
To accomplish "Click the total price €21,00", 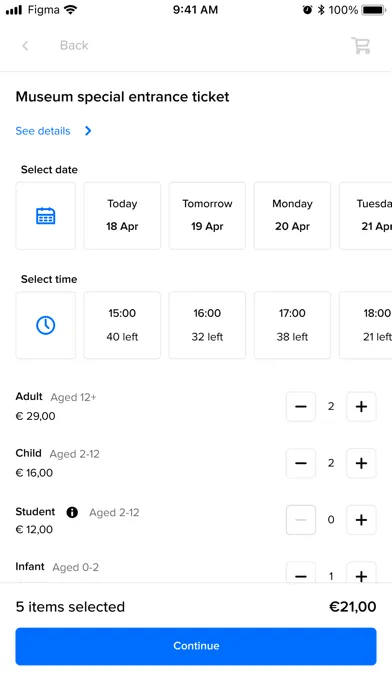I will pyautogui.click(x=352, y=607).
